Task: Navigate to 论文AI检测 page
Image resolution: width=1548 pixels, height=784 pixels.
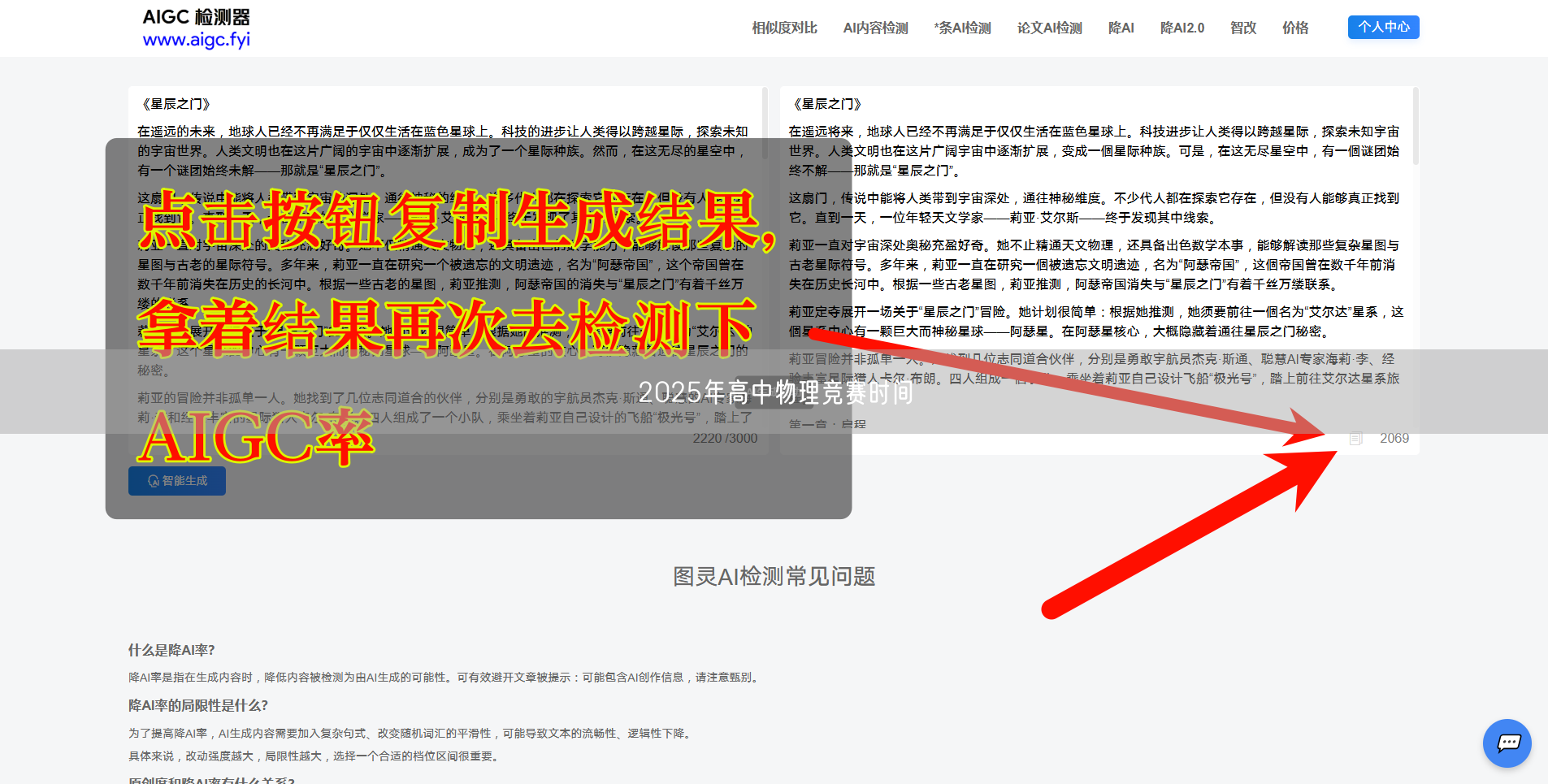Action: coord(1049,28)
